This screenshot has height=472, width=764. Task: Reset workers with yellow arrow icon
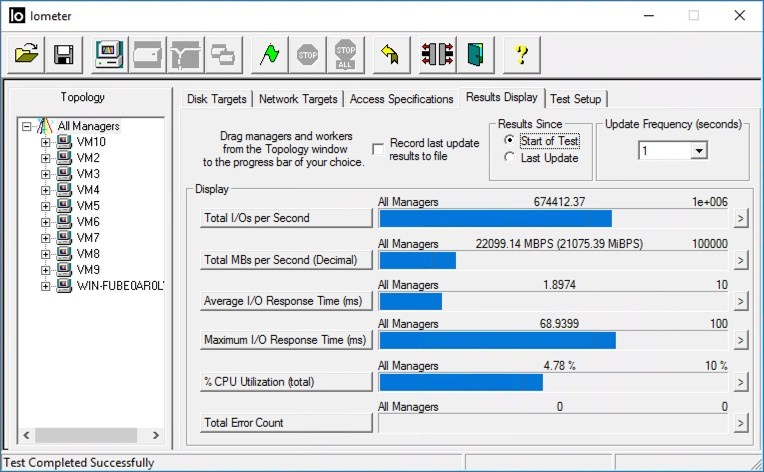(x=391, y=55)
